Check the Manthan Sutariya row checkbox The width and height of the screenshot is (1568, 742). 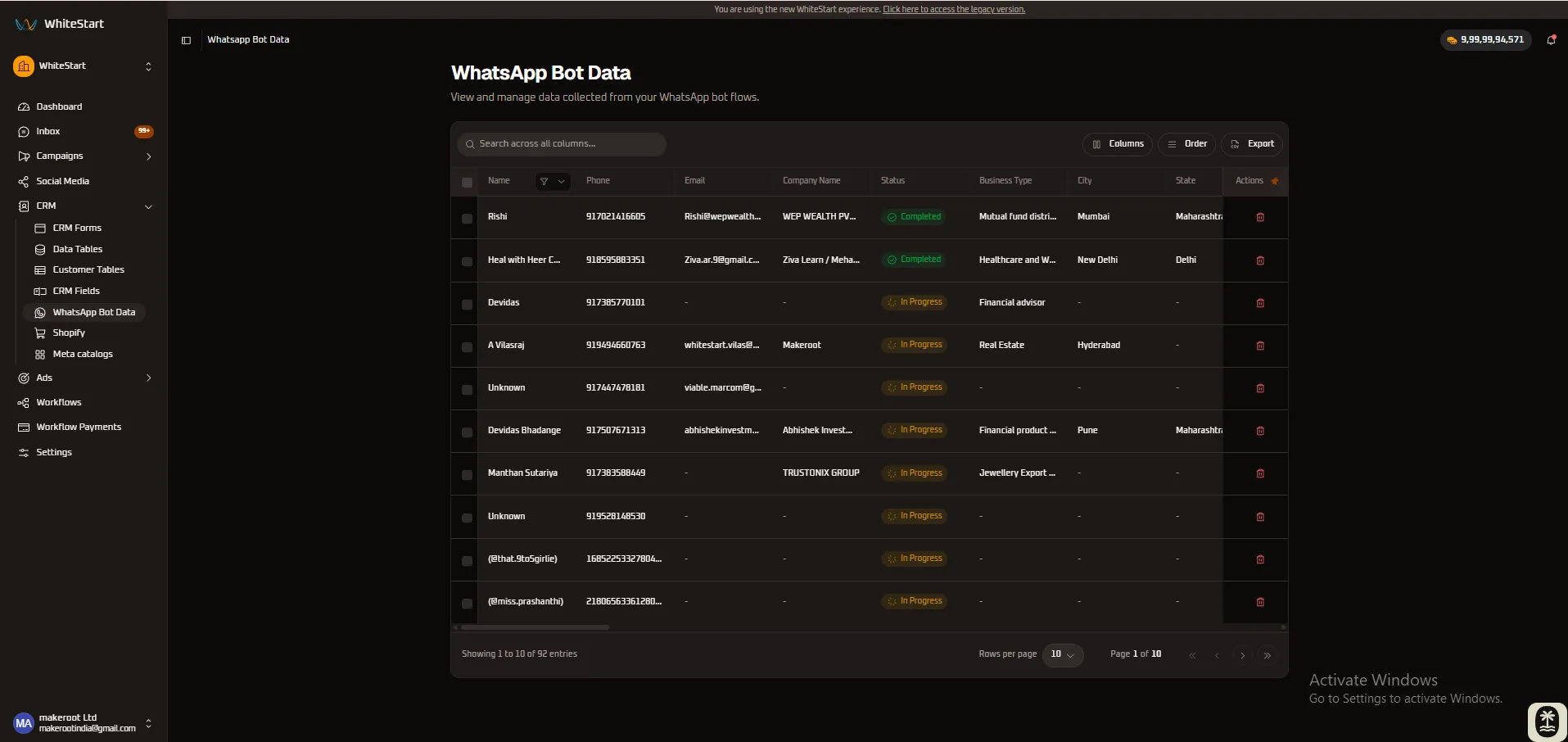click(x=467, y=475)
